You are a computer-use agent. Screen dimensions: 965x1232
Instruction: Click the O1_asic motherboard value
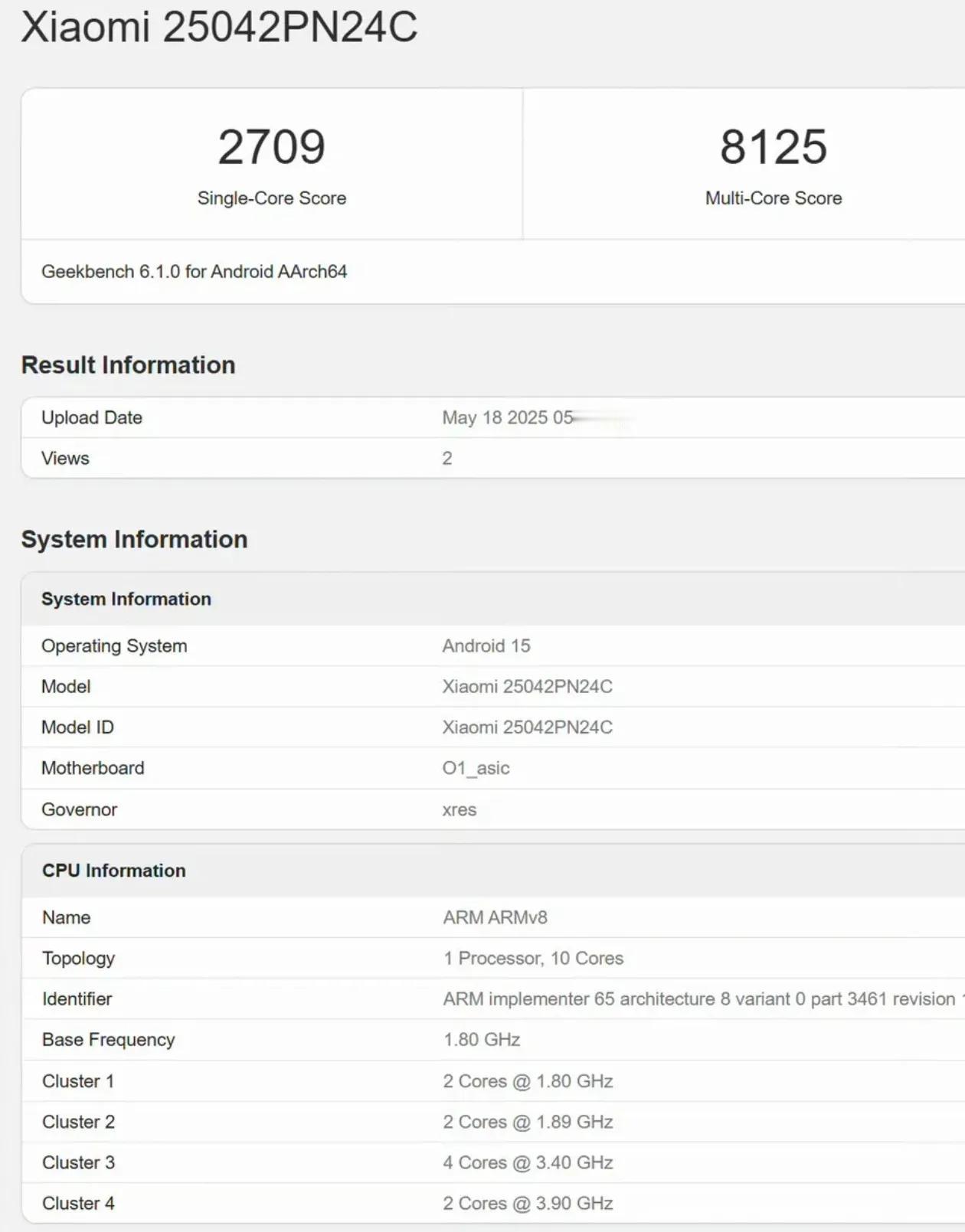point(476,768)
